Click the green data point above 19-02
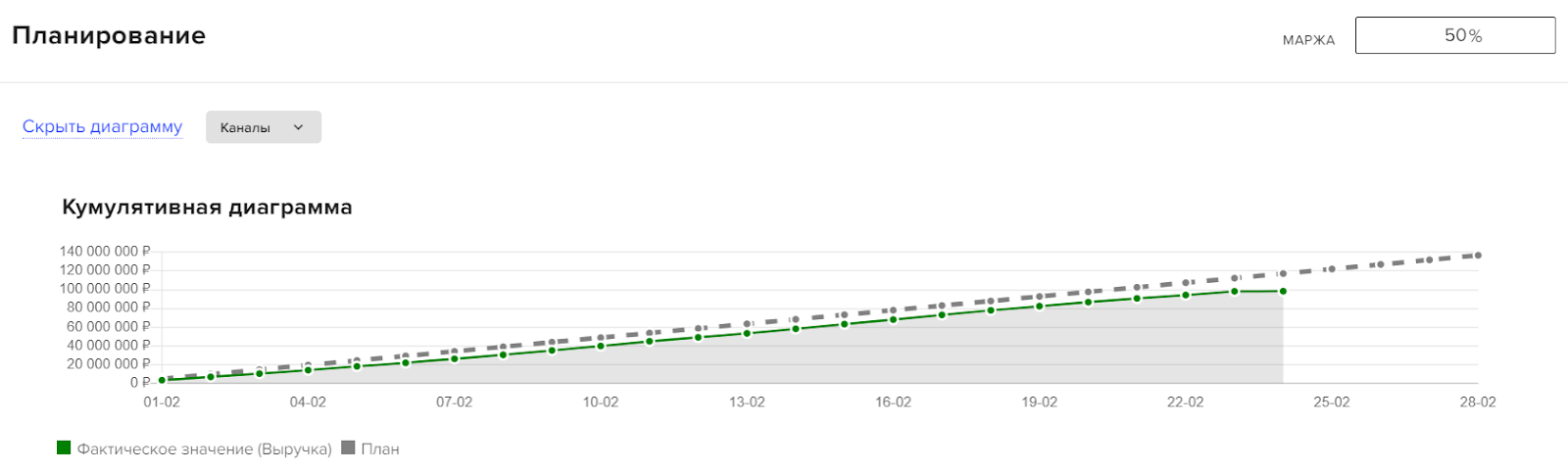Viewport: 1568px width, 472px height. coord(1040,307)
